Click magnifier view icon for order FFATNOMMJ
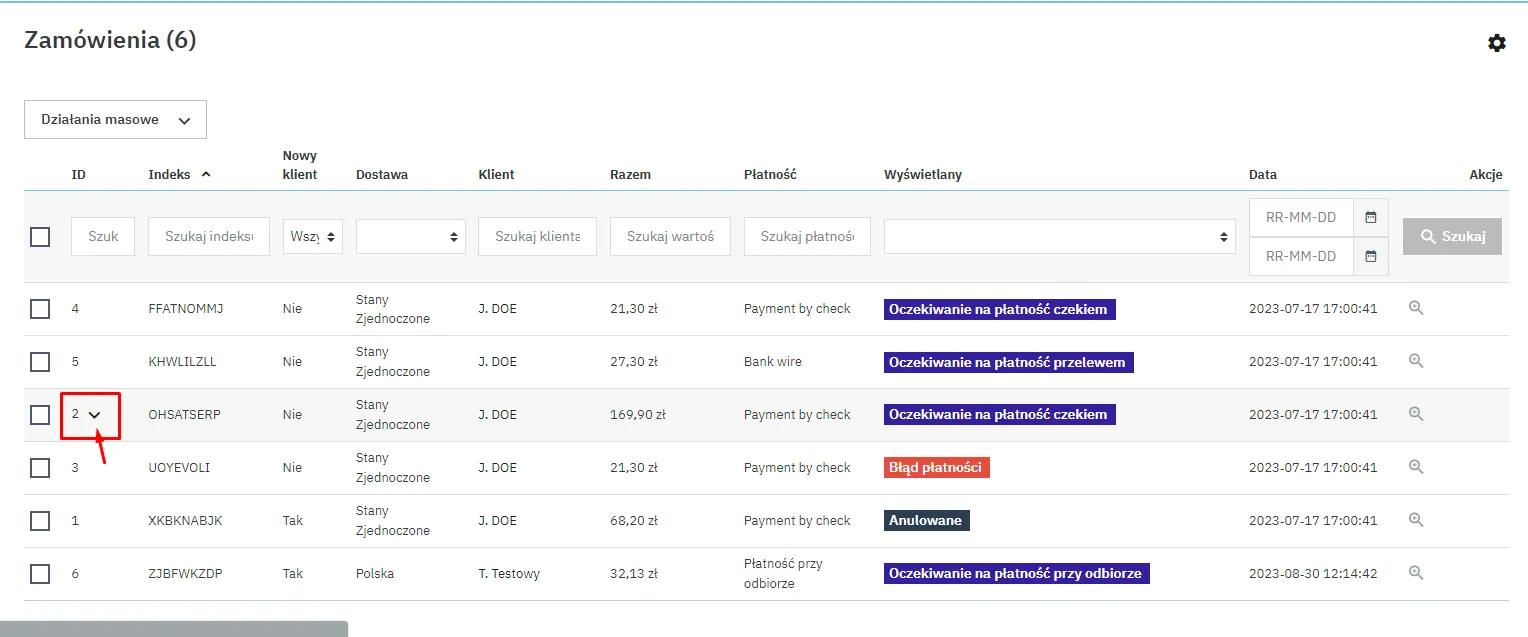Viewport: 1528px width, 637px height. coord(1415,308)
